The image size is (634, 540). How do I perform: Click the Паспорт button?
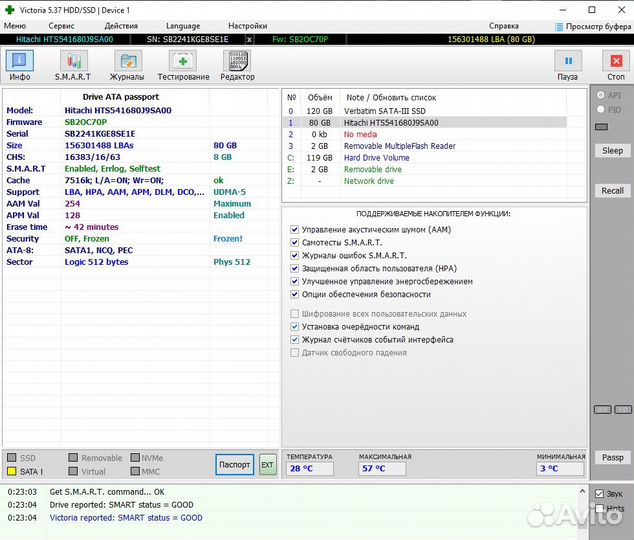tap(235, 465)
